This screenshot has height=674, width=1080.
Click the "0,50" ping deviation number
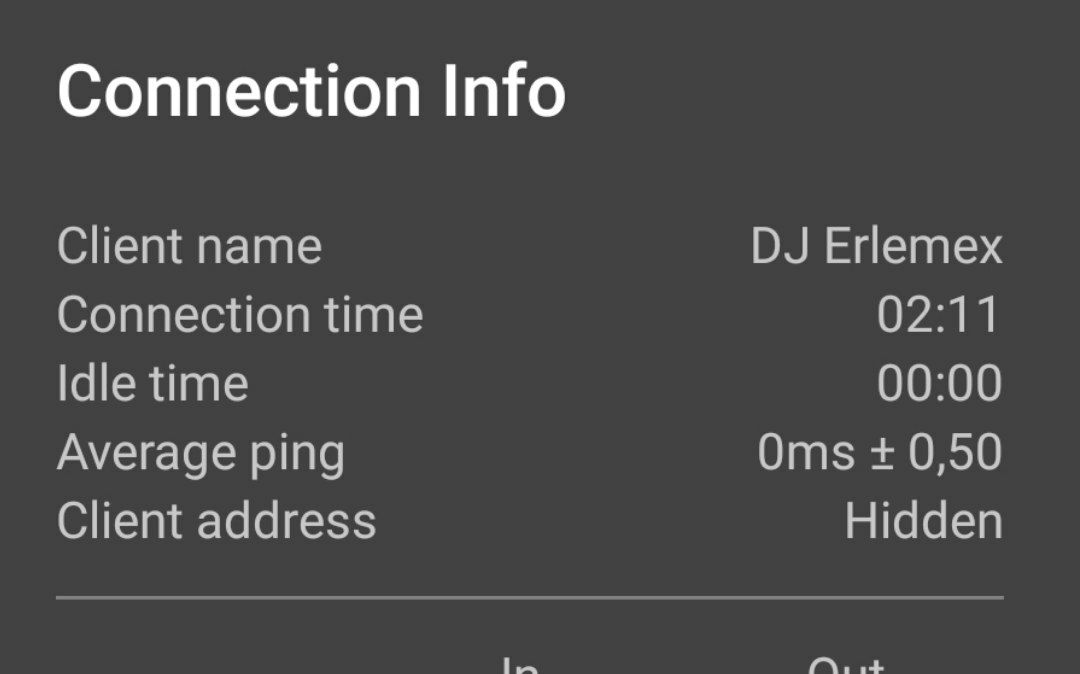(x=955, y=453)
